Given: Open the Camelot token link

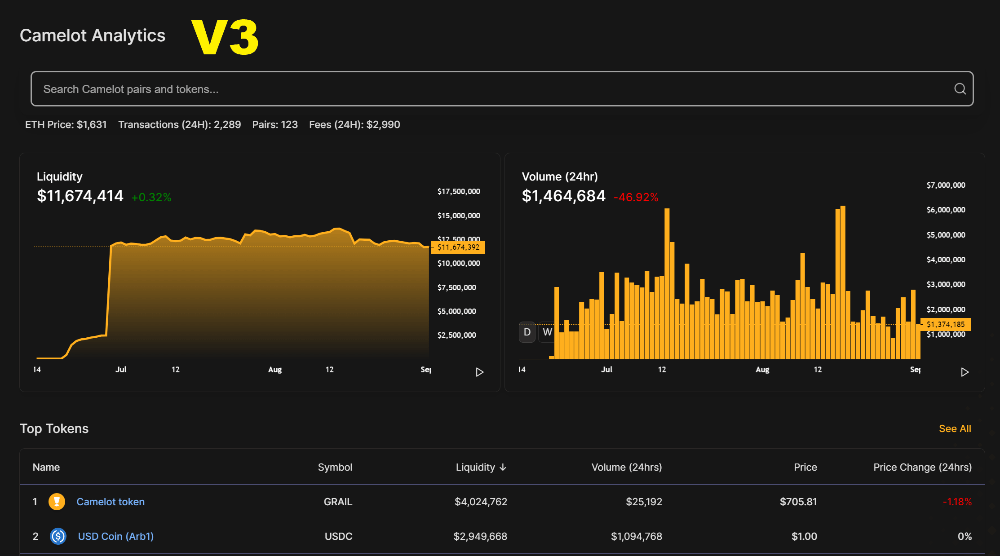Looking at the screenshot, I should pyautogui.click(x=110, y=502).
